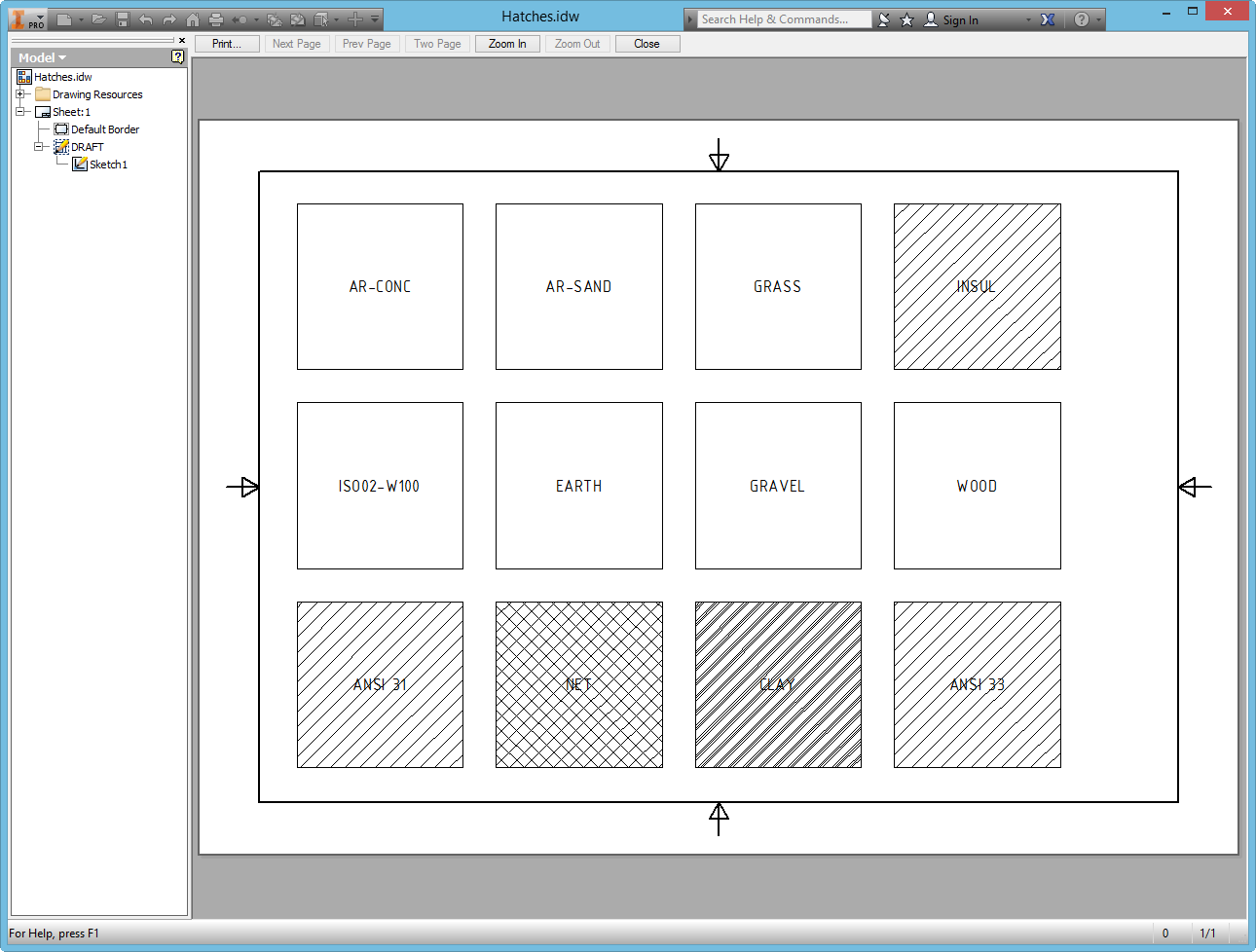The image size is (1256, 952).
Task: Collapse the Sheet:1 node
Action: [x=19, y=111]
